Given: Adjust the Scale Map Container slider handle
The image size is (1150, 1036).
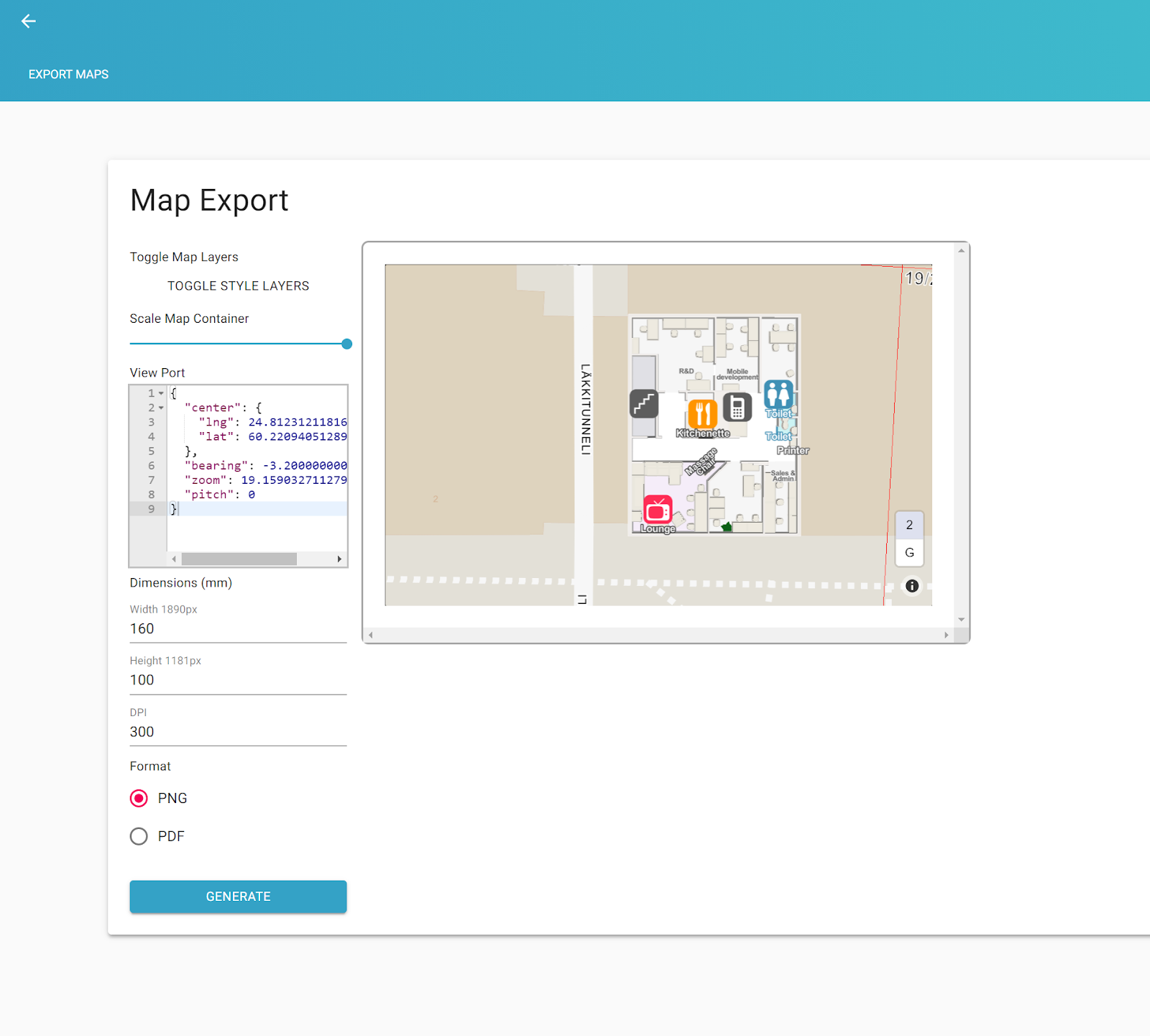Looking at the screenshot, I should [x=346, y=344].
